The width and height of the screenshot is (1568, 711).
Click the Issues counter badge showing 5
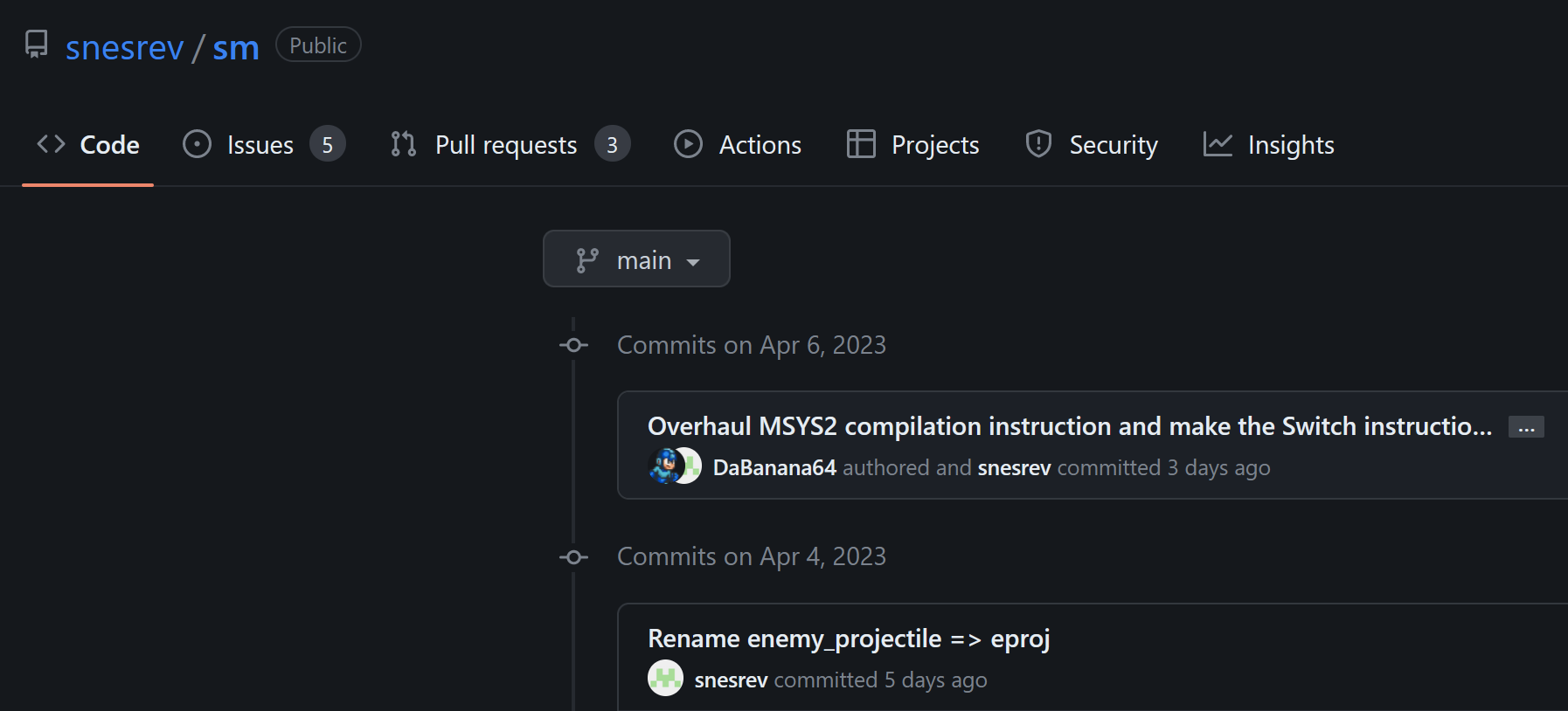tap(327, 144)
